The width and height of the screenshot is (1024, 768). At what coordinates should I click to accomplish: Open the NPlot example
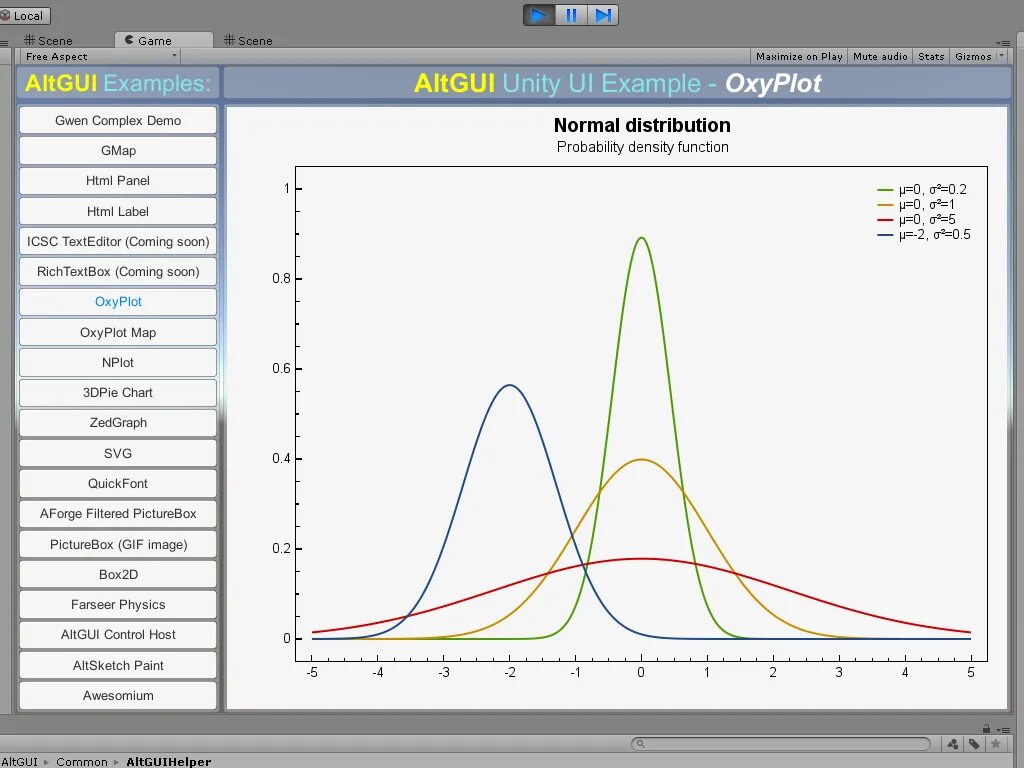click(x=118, y=362)
